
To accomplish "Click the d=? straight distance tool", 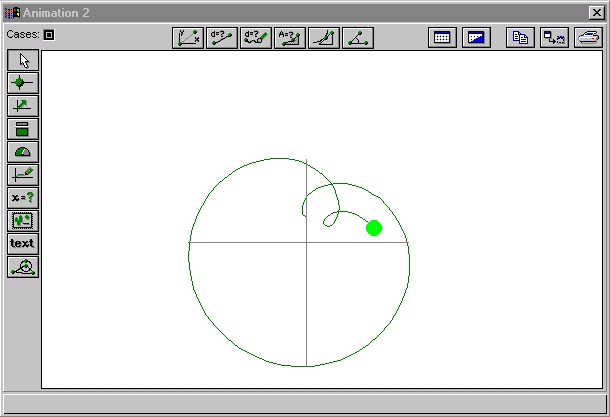I will coord(222,38).
